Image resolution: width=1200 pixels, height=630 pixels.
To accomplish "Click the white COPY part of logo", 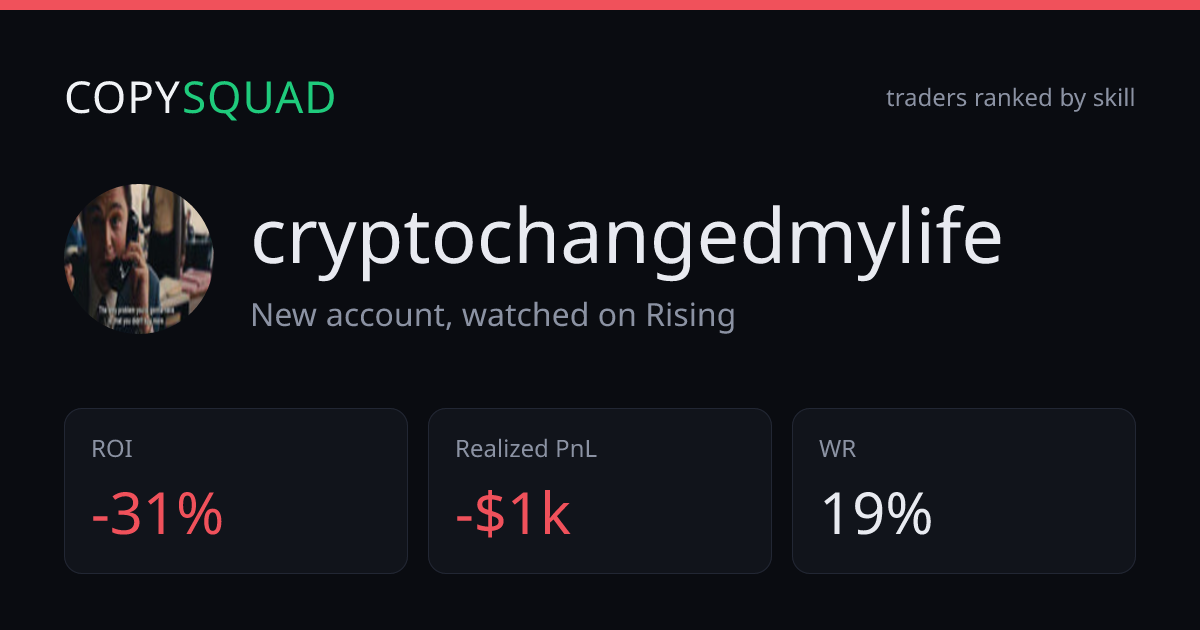I will 124,98.
